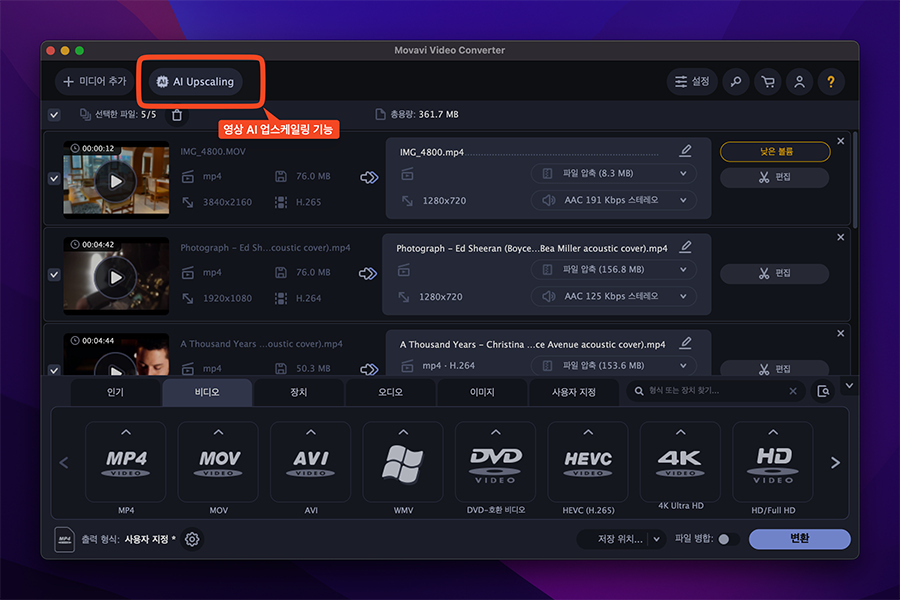Edit A Thousand Years with 편집 button
Viewport: 900px width, 600px height.
(774, 368)
